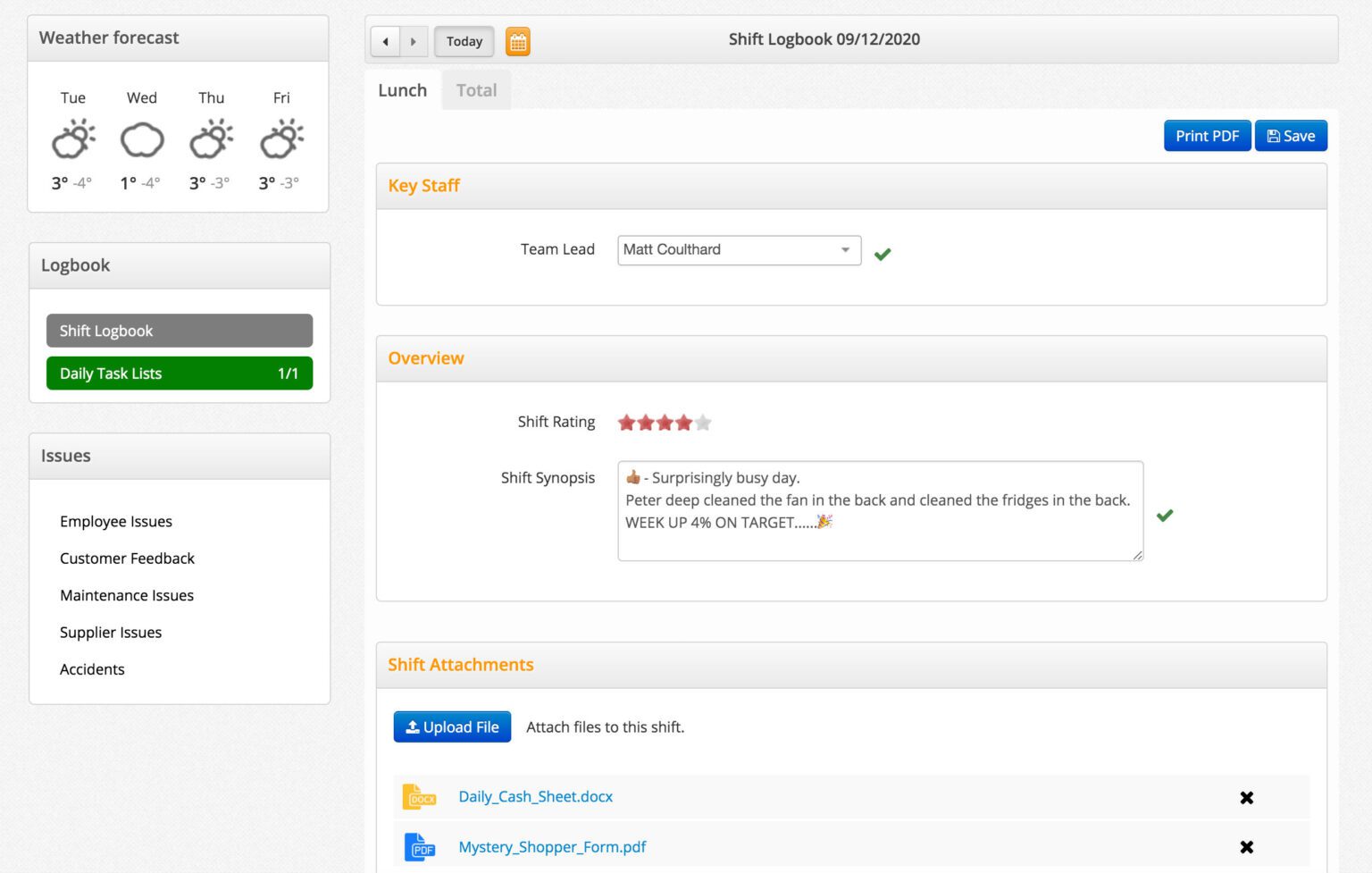The width and height of the screenshot is (1372, 873).
Task: Open the Team Lead dropdown
Action: tap(739, 250)
